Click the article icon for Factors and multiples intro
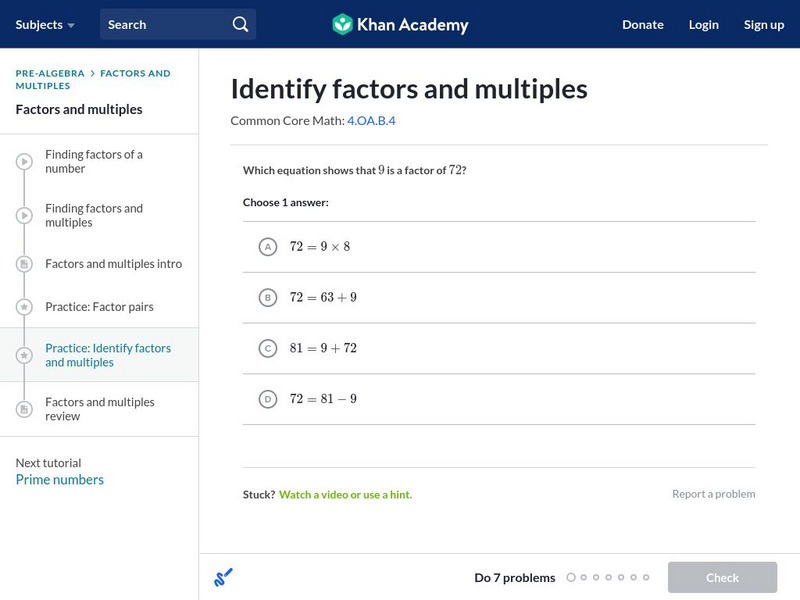 [24, 264]
